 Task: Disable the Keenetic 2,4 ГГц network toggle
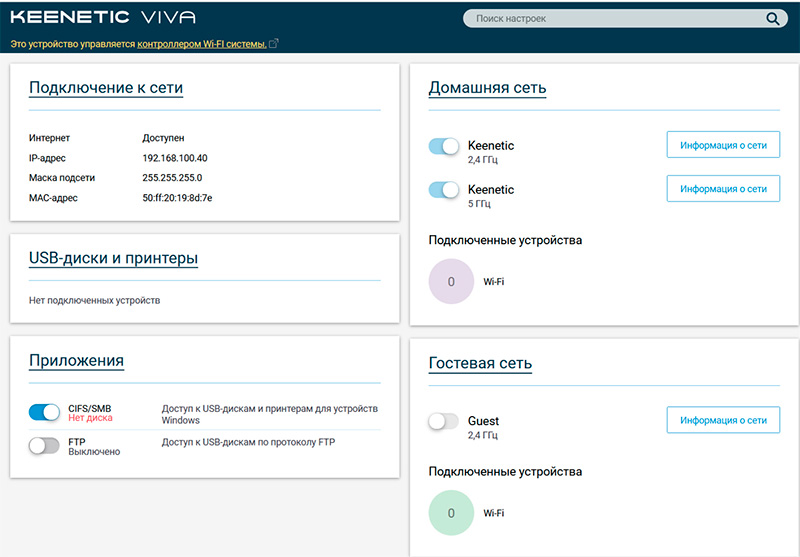[x=443, y=146]
